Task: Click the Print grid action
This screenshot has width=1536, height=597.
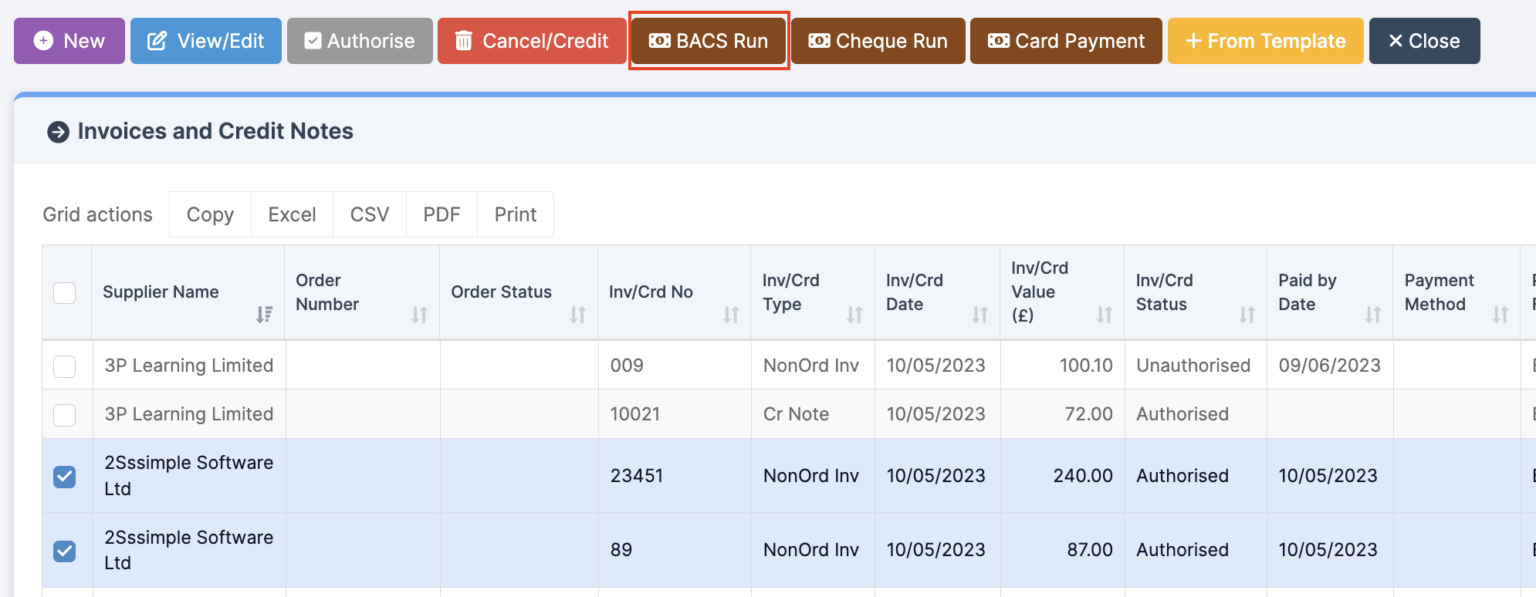Action: coord(515,215)
